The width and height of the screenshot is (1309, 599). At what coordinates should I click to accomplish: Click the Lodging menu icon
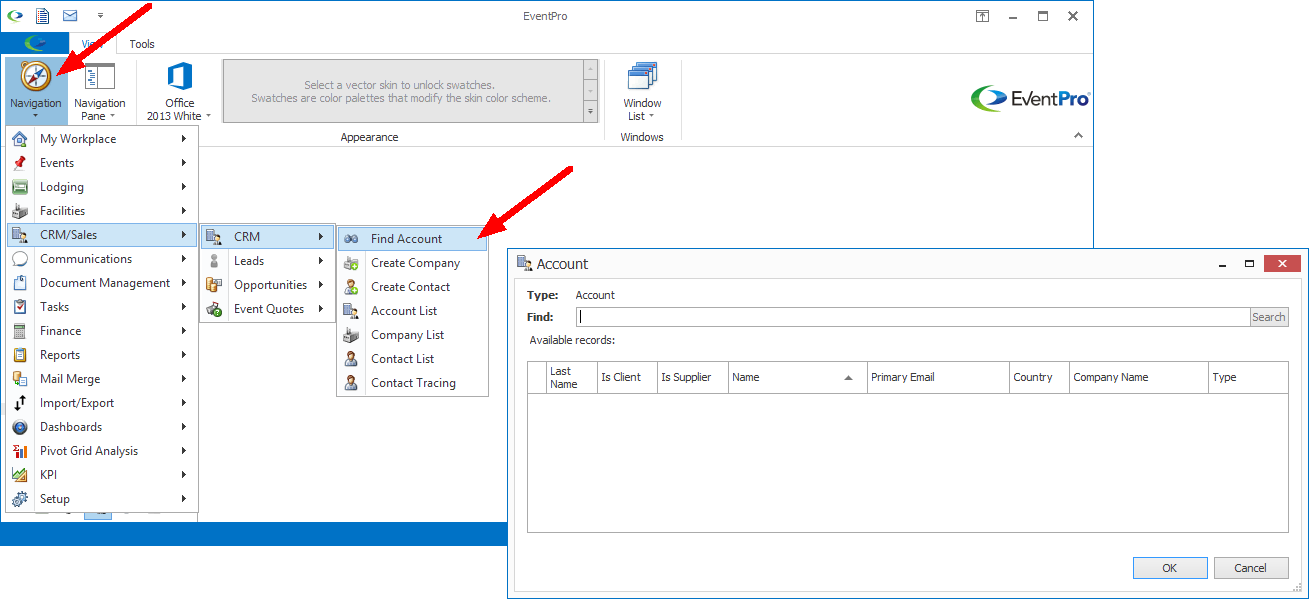(x=20, y=187)
